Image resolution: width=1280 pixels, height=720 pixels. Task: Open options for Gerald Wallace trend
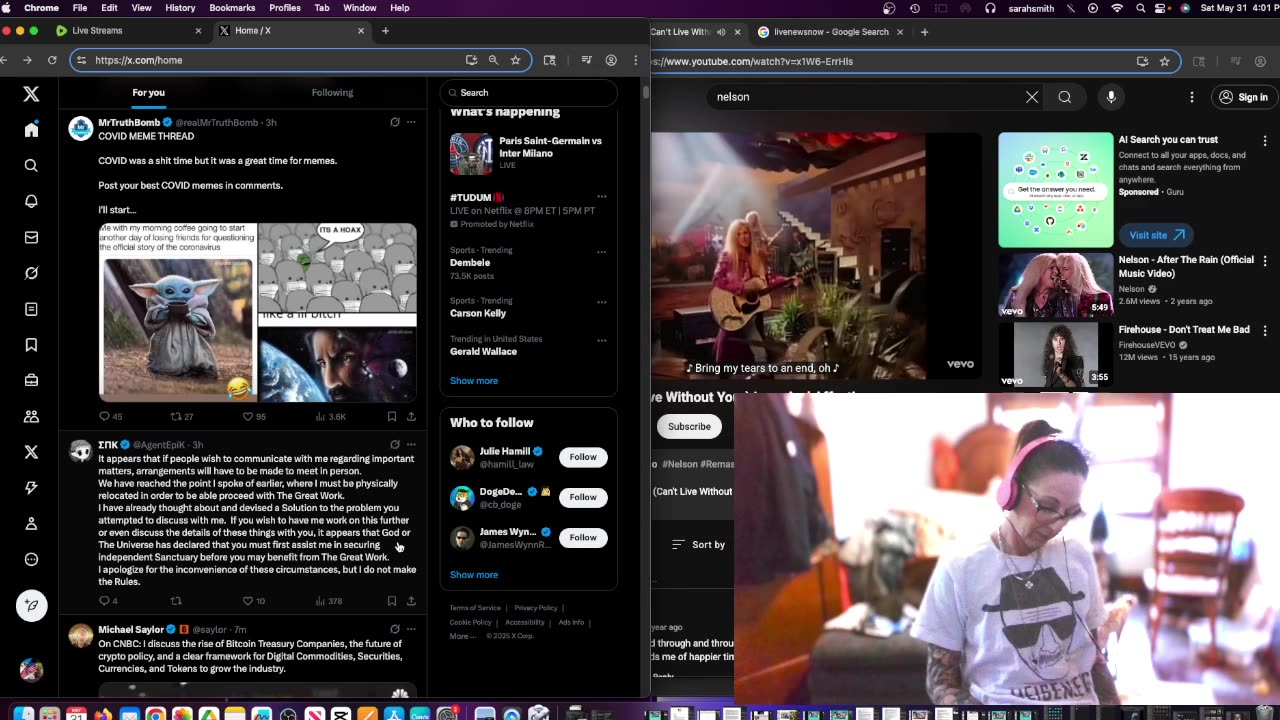601,339
